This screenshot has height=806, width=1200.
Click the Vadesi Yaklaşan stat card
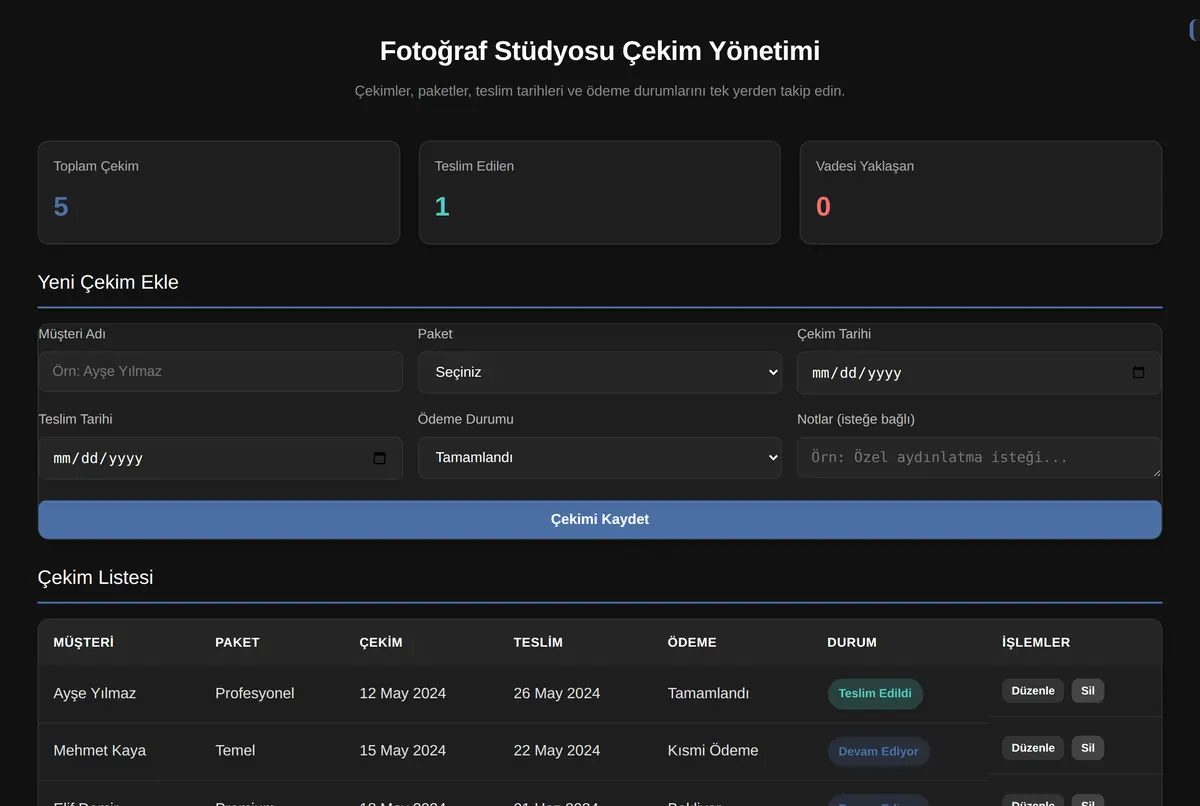click(x=981, y=192)
